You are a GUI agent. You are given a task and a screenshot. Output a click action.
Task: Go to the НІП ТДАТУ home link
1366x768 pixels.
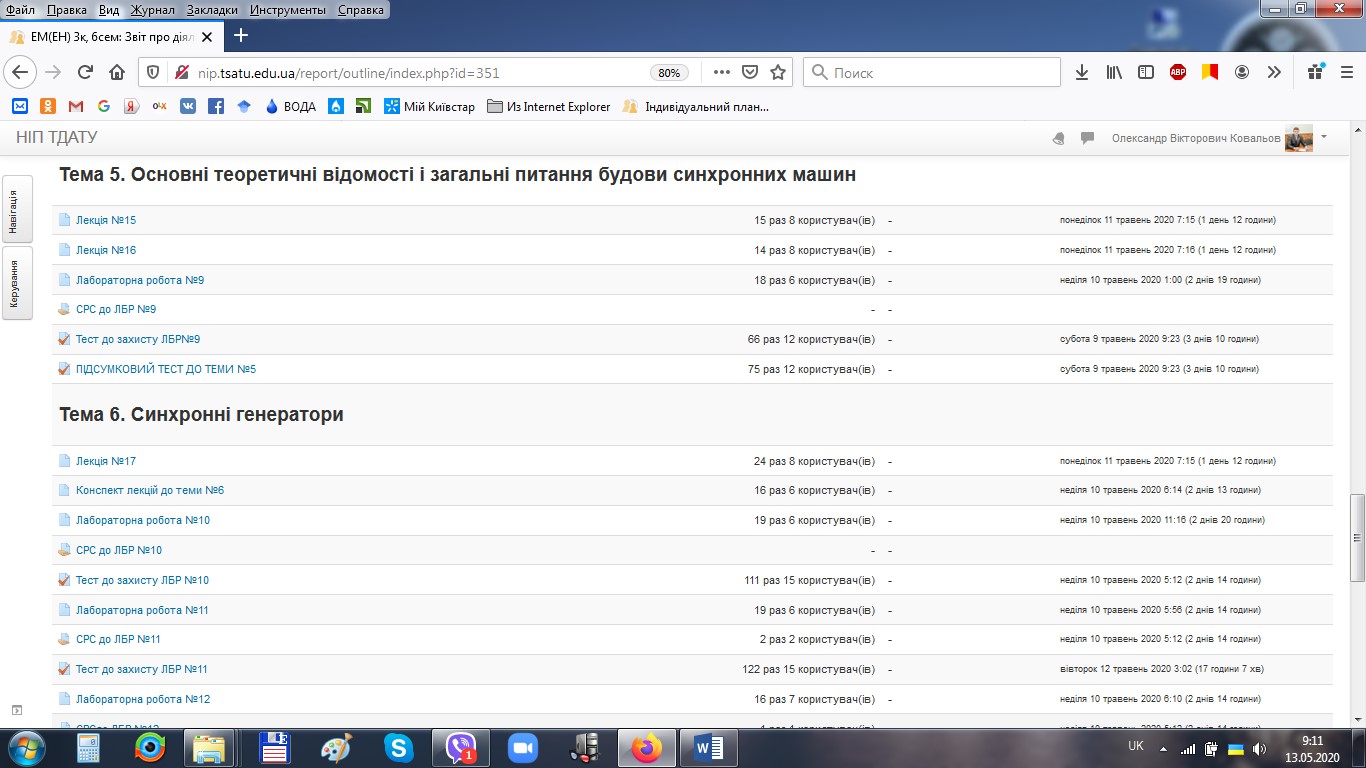point(57,138)
